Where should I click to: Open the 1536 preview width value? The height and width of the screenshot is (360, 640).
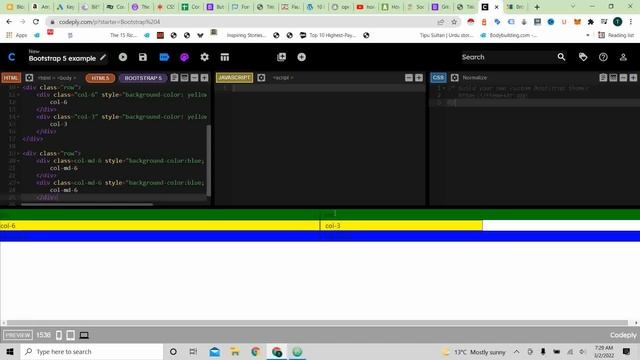(43, 335)
